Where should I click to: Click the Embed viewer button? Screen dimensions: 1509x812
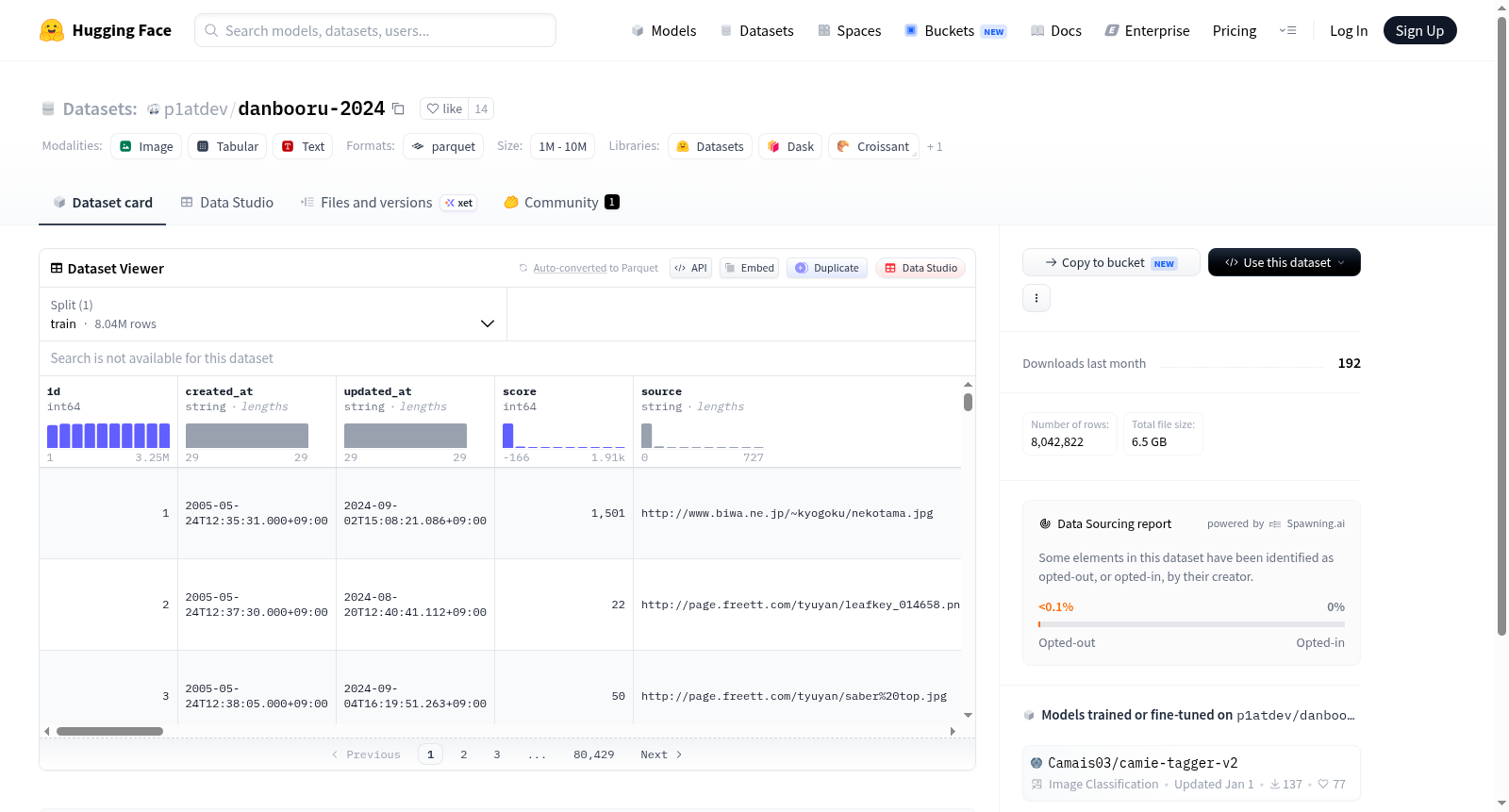click(x=750, y=268)
